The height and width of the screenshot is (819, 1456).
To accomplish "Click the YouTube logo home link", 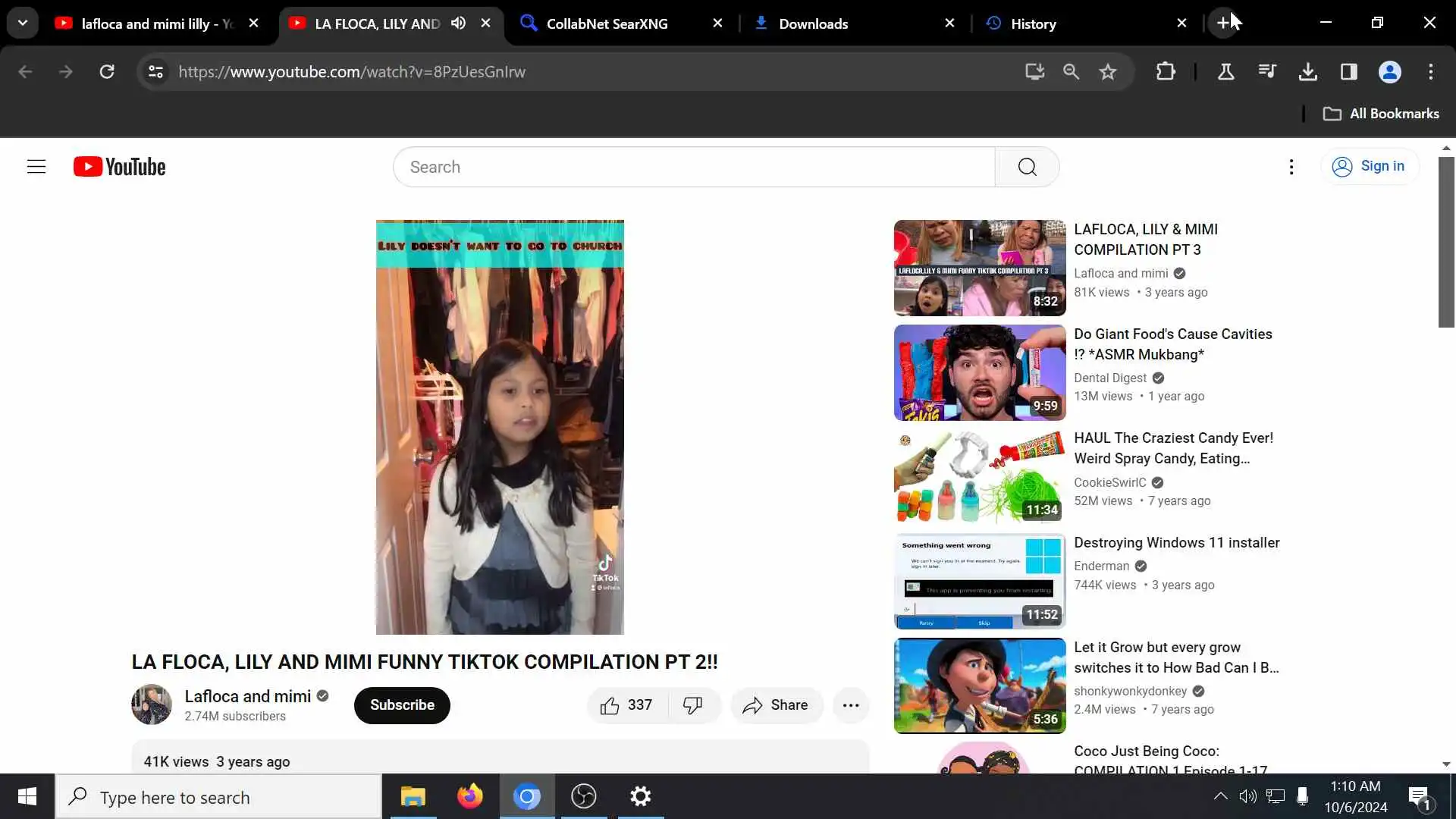I will (x=120, y=167).
